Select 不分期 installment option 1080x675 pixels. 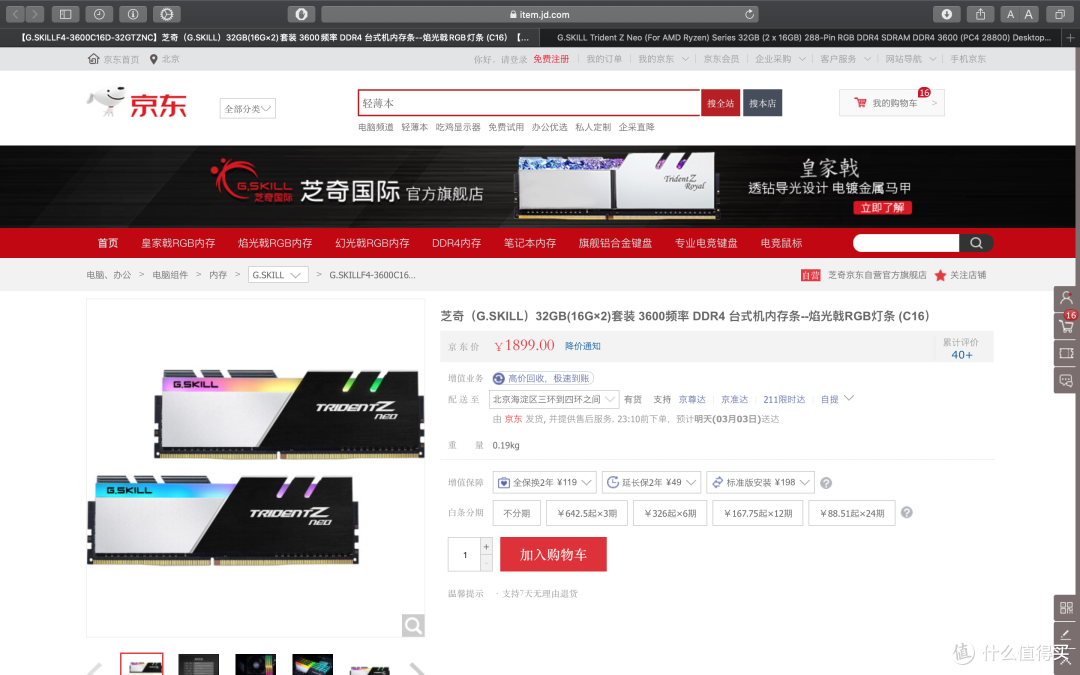tap(517, 513)
